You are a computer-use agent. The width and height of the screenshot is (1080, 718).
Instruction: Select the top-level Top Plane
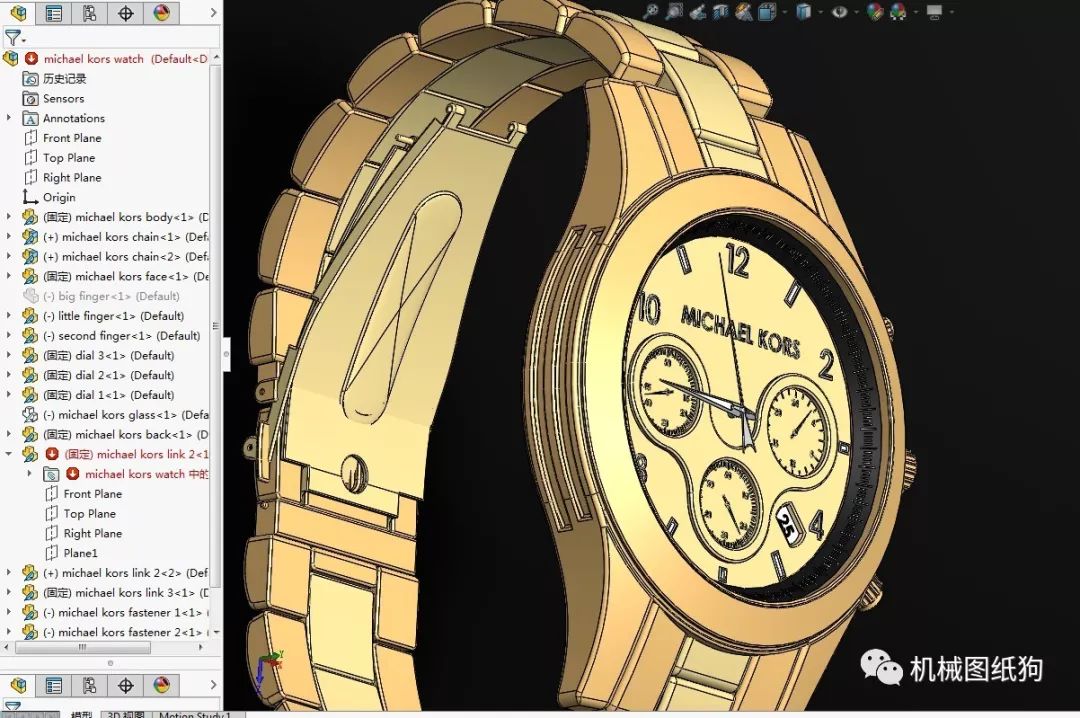(x=59, y=158)
